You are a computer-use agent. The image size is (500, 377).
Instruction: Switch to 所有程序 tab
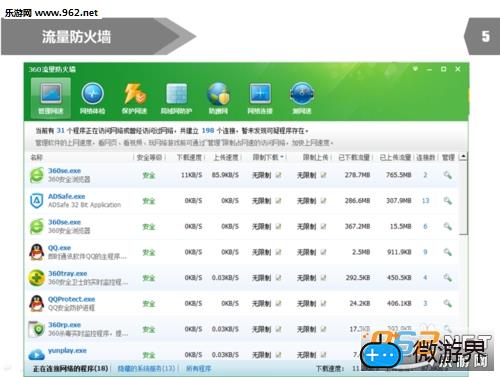[x=198, y=369]
